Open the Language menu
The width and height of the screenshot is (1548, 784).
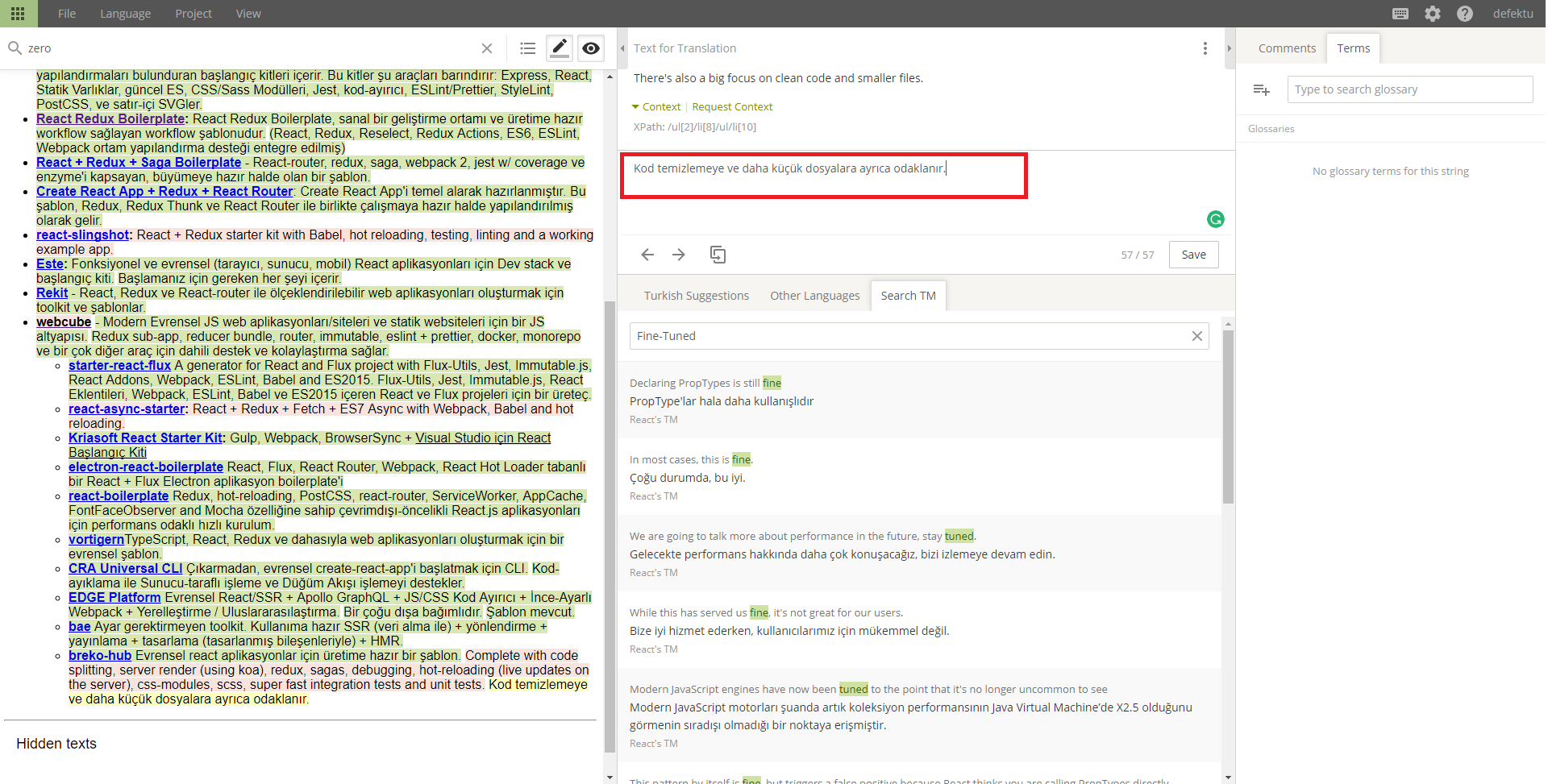[126, 14]
